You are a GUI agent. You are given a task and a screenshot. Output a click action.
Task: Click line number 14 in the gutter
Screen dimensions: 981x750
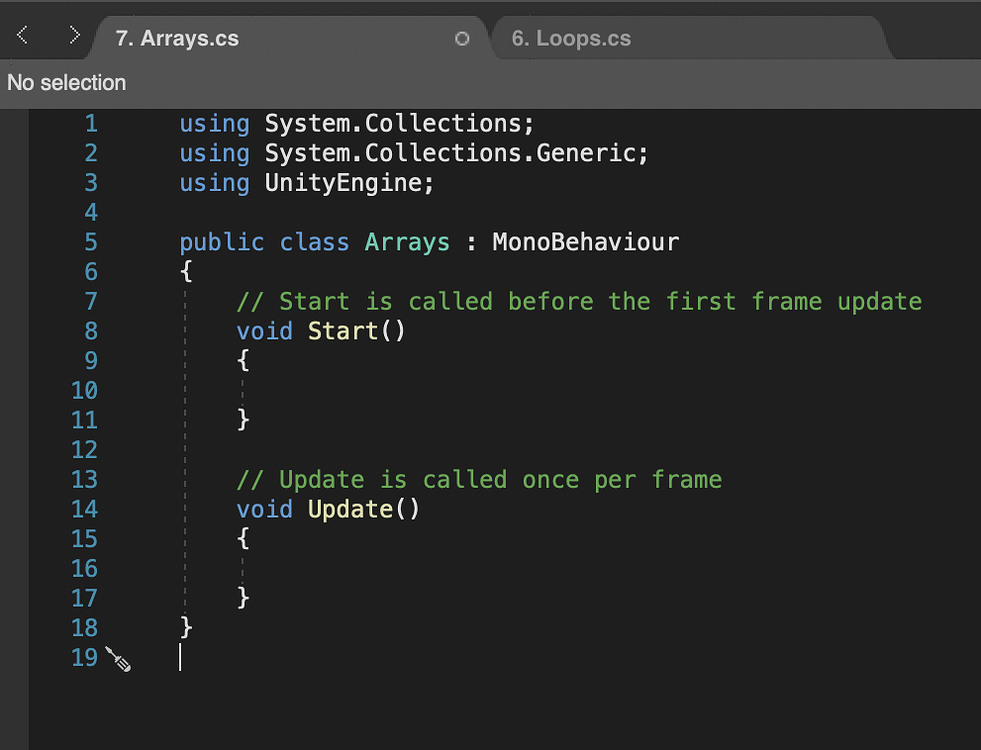coord(85,509)
